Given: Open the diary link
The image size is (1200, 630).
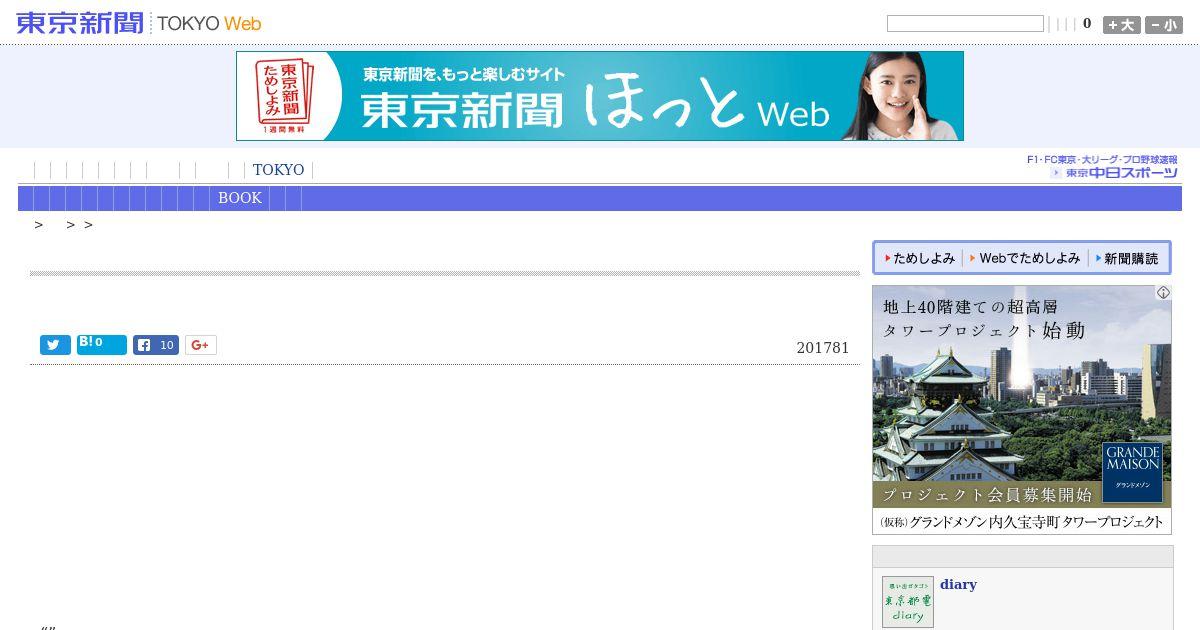Looking at the screenshot, I should pos(958,584).
